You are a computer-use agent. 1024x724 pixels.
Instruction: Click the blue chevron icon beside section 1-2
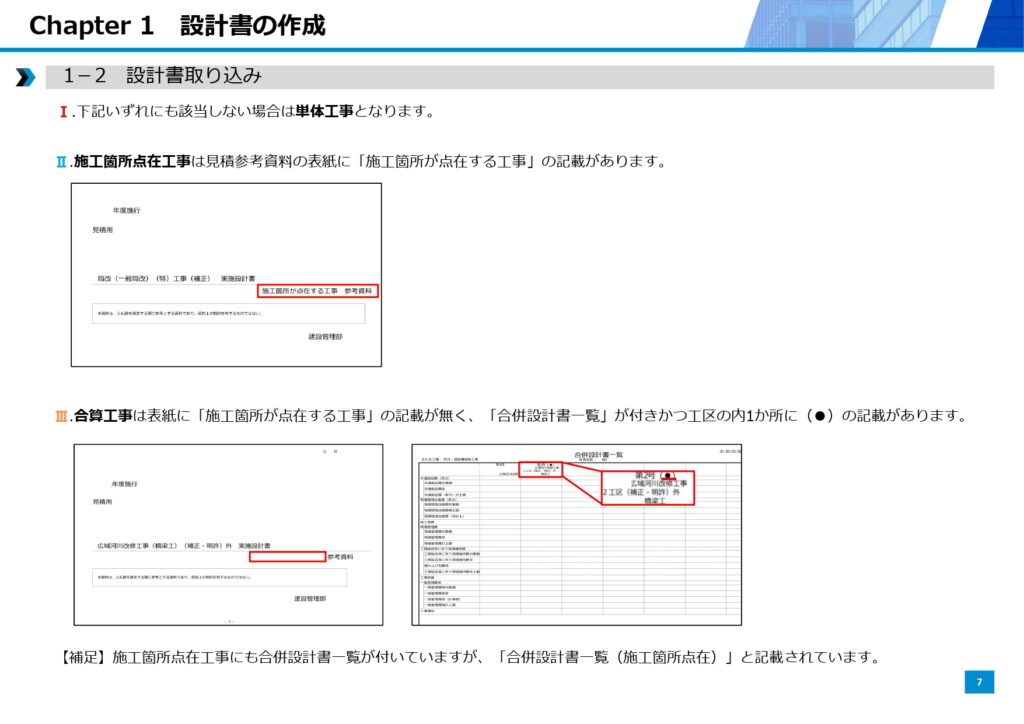[x=25, y=77]
